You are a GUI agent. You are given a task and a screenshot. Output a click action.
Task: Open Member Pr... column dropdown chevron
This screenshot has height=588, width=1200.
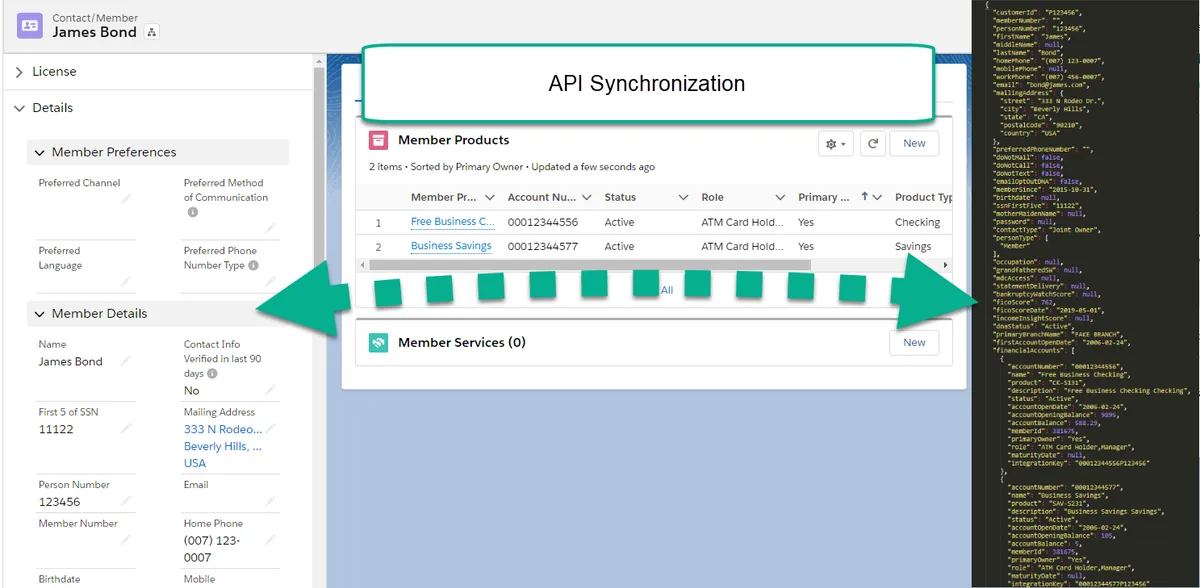tap(490, 198)
